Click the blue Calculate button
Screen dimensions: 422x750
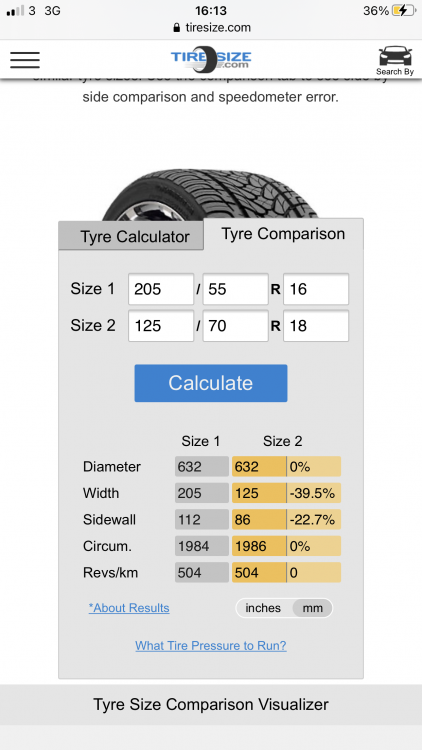pos(211,383)
